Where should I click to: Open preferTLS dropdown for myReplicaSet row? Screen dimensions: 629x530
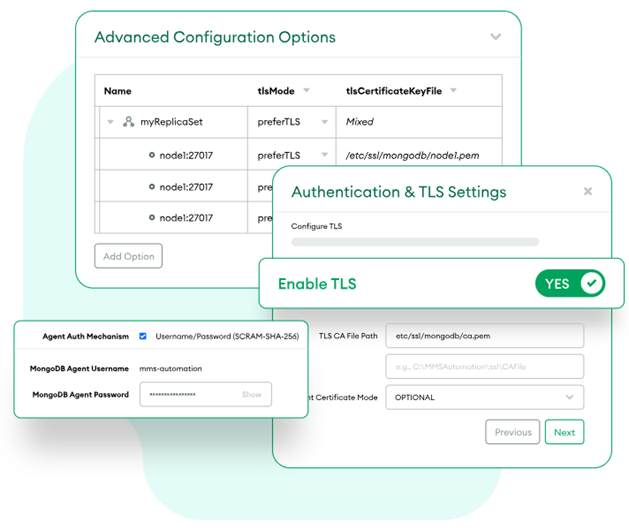pyautogui.click(x=324, y=122)
